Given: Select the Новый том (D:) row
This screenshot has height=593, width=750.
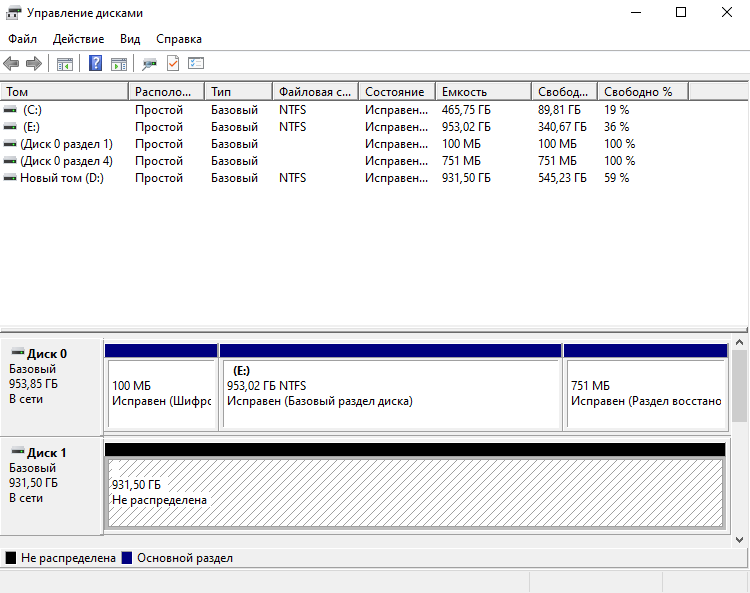Looking at the screenshot, I should 61,178.
